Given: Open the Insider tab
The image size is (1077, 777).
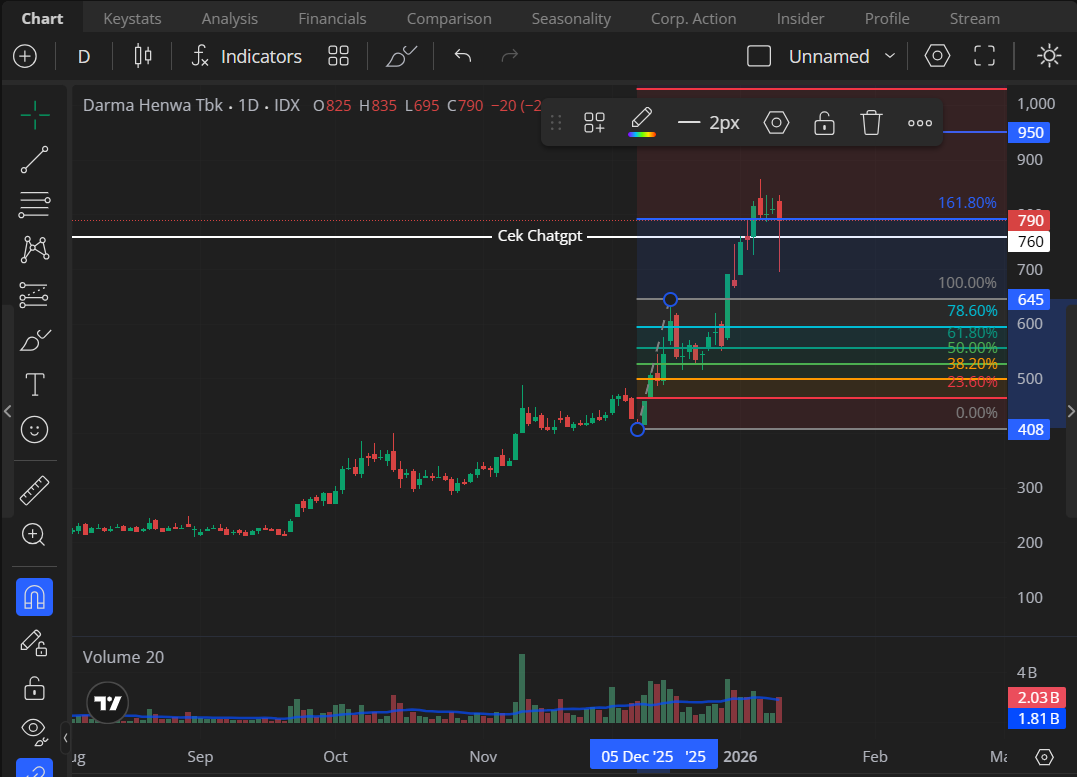Looking at the screenshot, I should click(800, 19).
